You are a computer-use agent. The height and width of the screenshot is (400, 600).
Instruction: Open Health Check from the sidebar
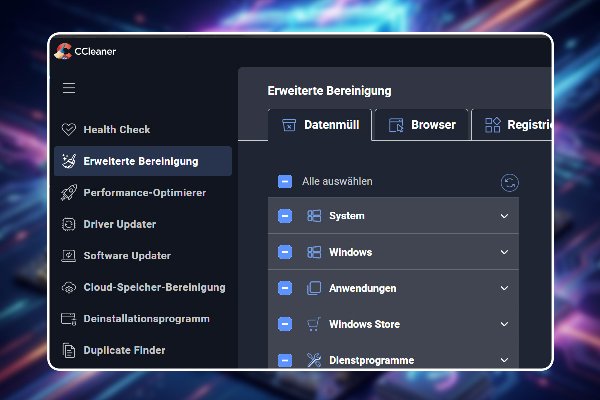143,129
